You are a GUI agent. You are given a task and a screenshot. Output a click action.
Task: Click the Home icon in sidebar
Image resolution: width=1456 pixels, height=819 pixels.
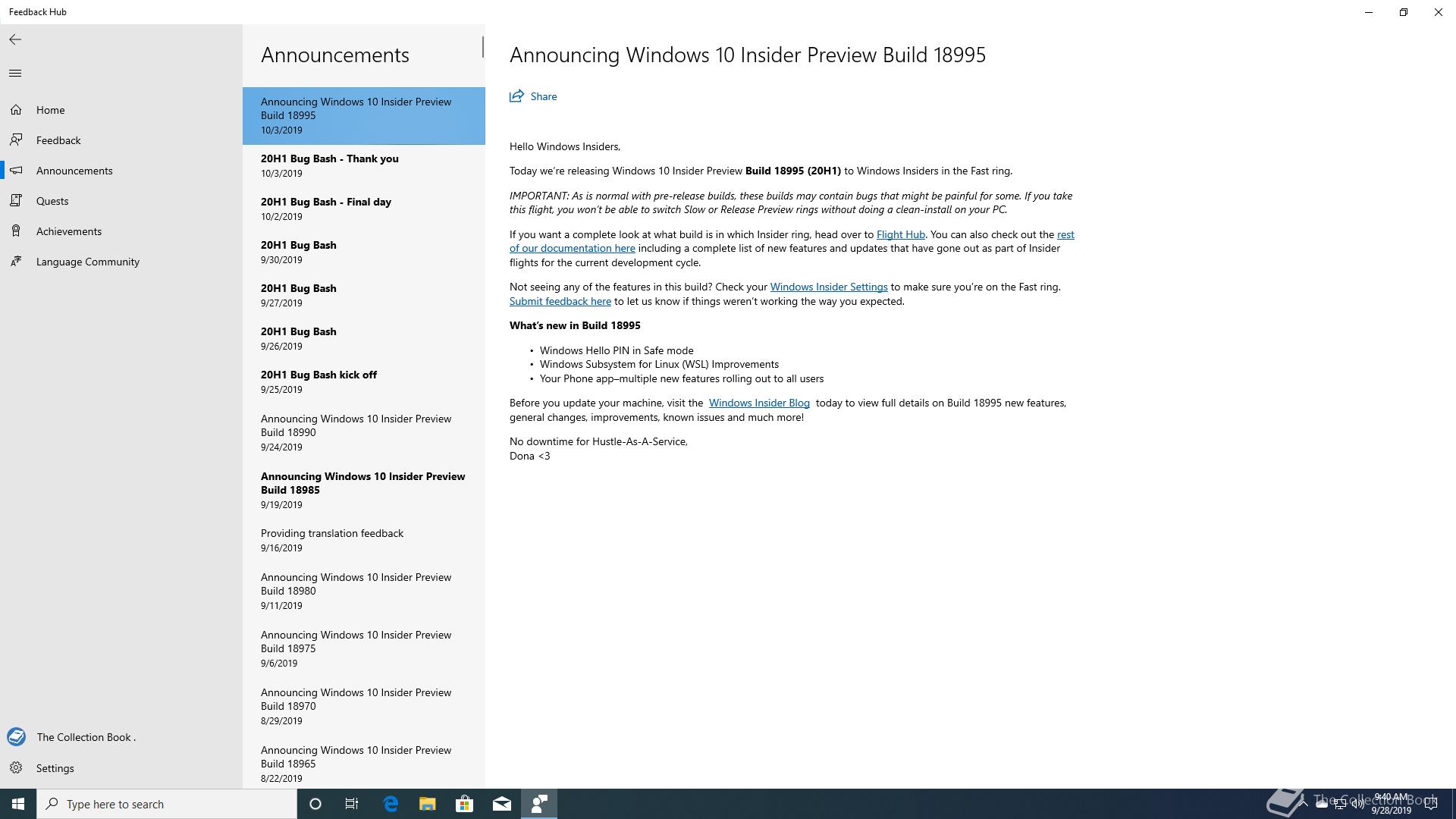pyautogui.click(x=16, y=110)
